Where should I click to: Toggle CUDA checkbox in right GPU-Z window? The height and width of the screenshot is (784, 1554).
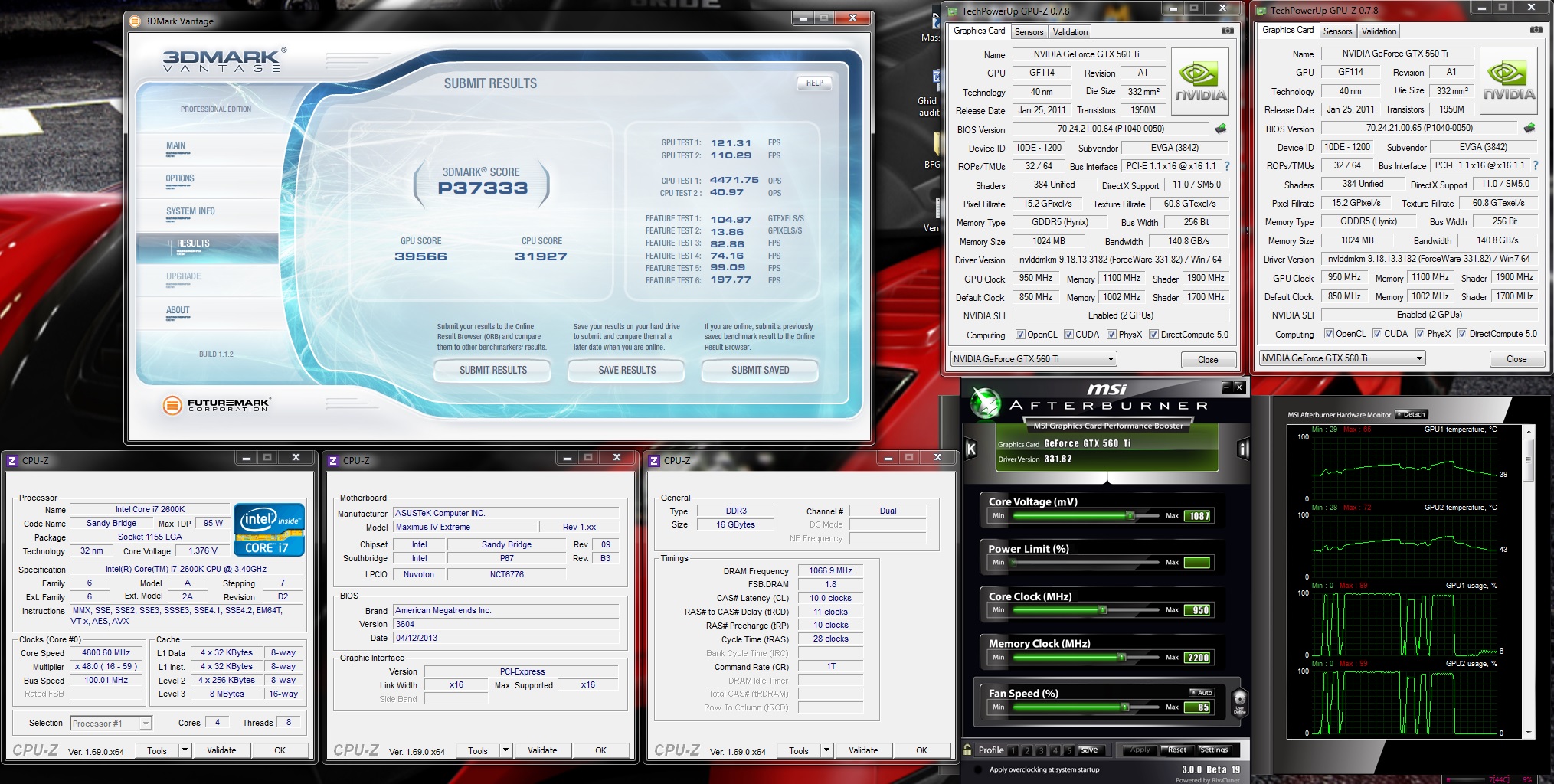point(1377,334)
